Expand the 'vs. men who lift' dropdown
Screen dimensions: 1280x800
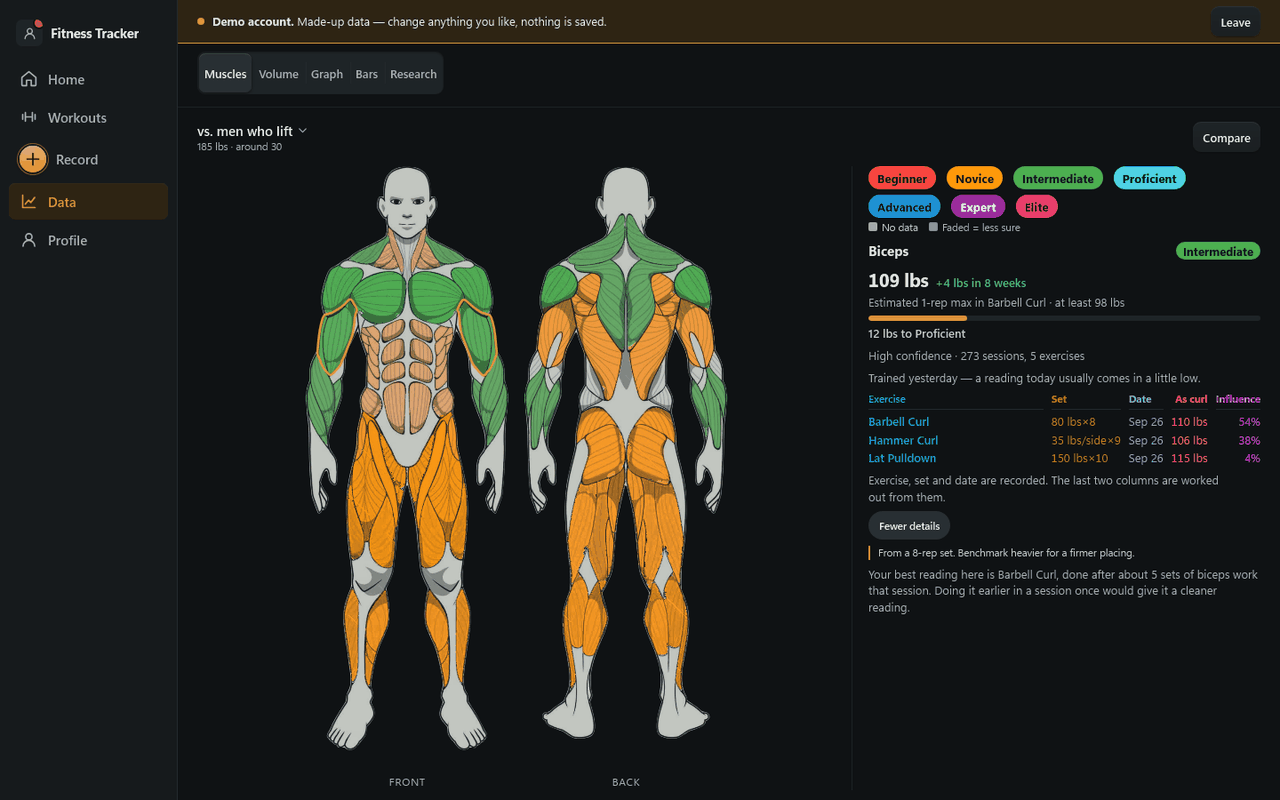(252, 131)
